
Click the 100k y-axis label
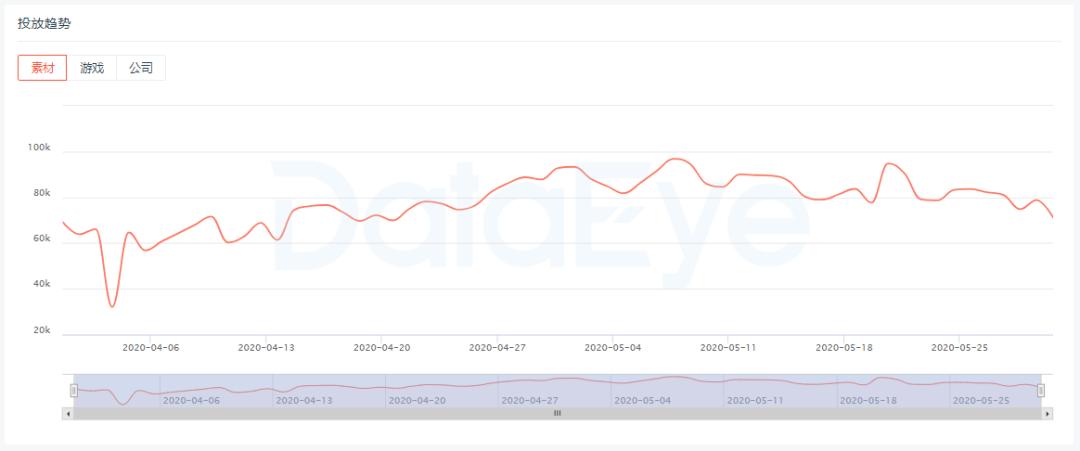click(x=39, y=148)
